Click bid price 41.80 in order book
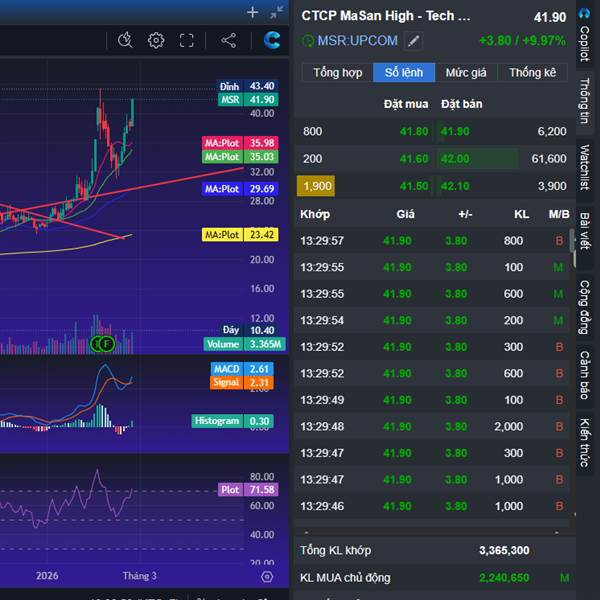 414,132
